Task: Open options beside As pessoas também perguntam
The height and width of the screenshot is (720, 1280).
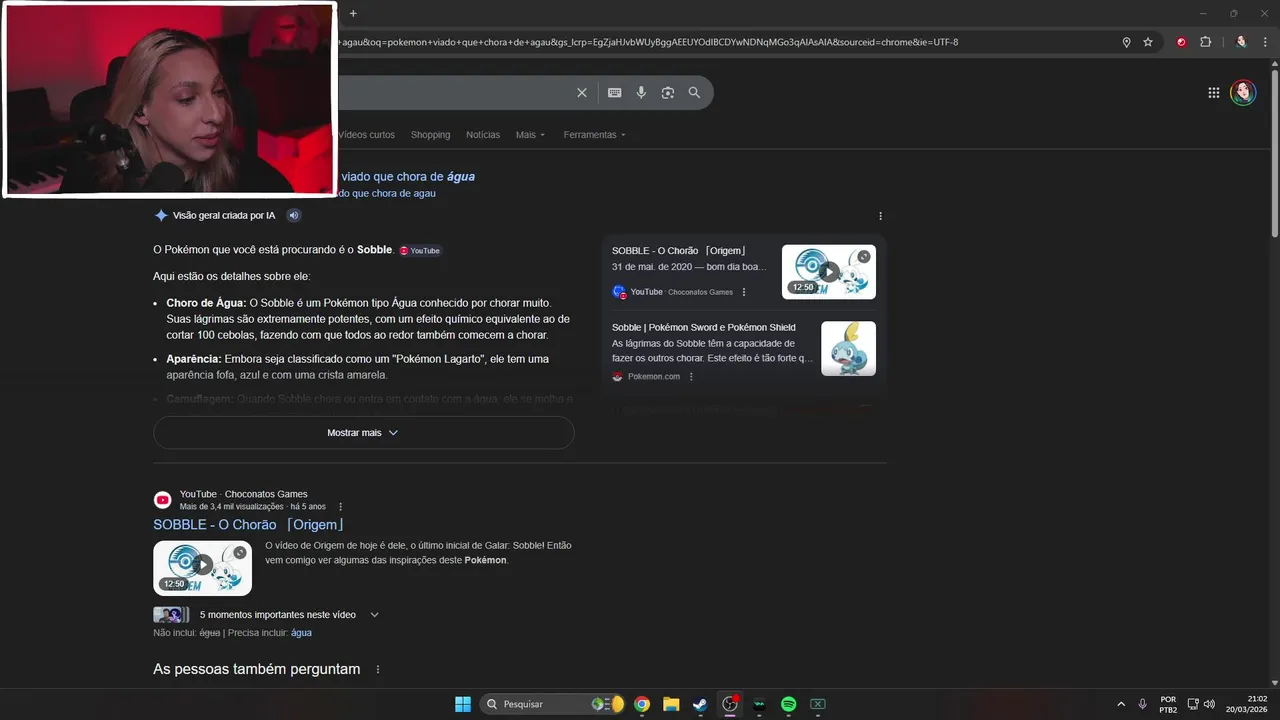Action: [378, 669]
